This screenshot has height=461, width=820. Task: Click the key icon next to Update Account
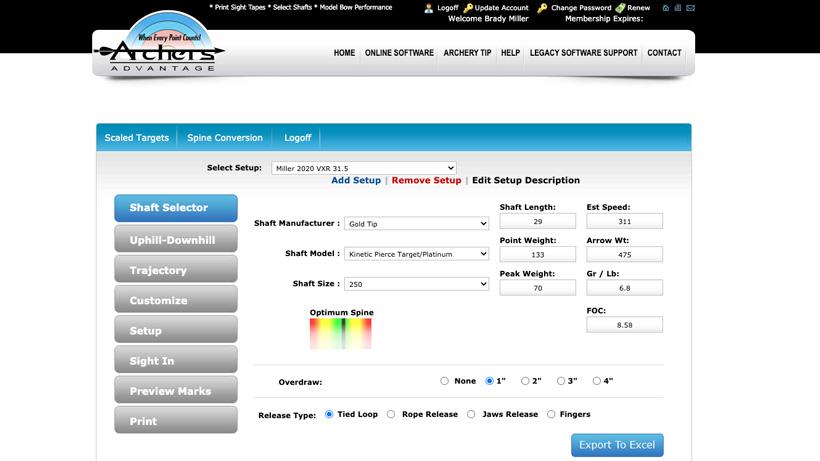[468, 8]
